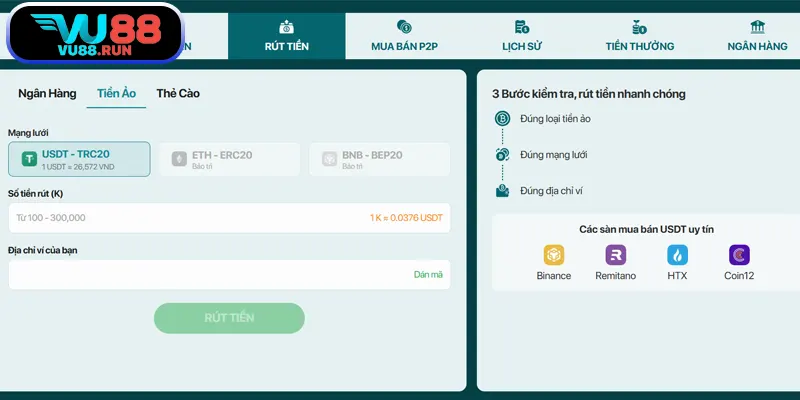Click the Bitcoin icon beside Đúng loại tiền ảo
The image size is (800, 400).
coord(502,119)
